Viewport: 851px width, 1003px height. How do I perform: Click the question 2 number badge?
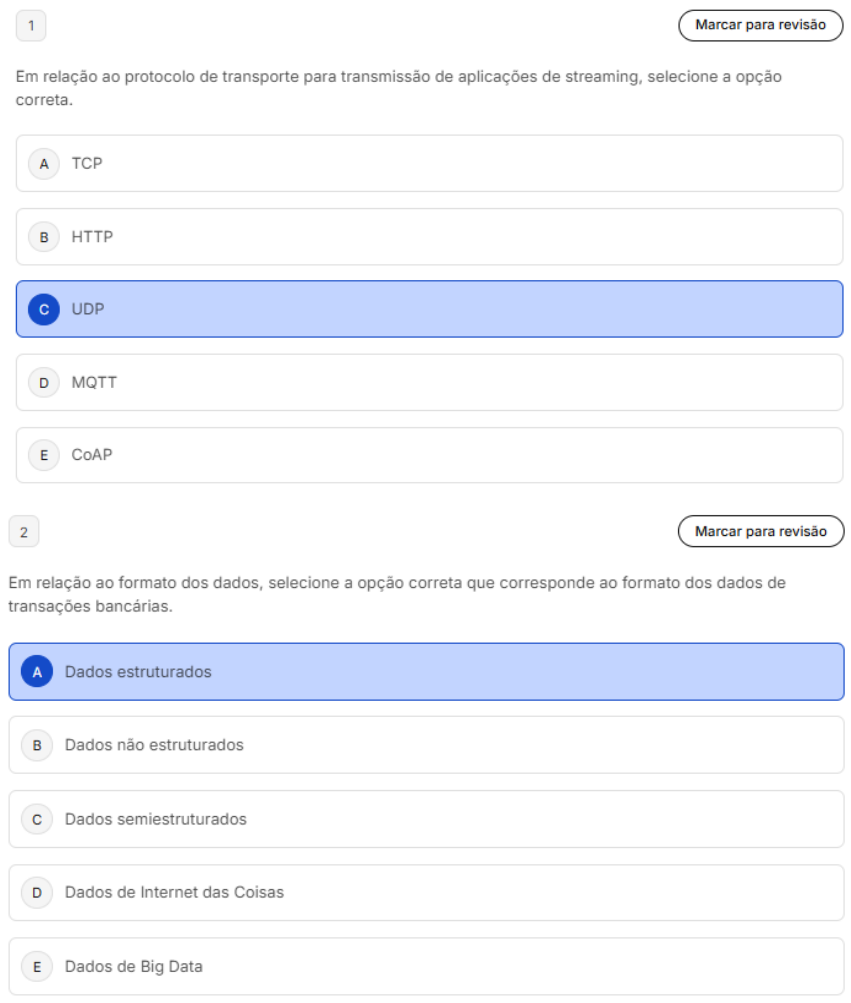coord(24,532)
